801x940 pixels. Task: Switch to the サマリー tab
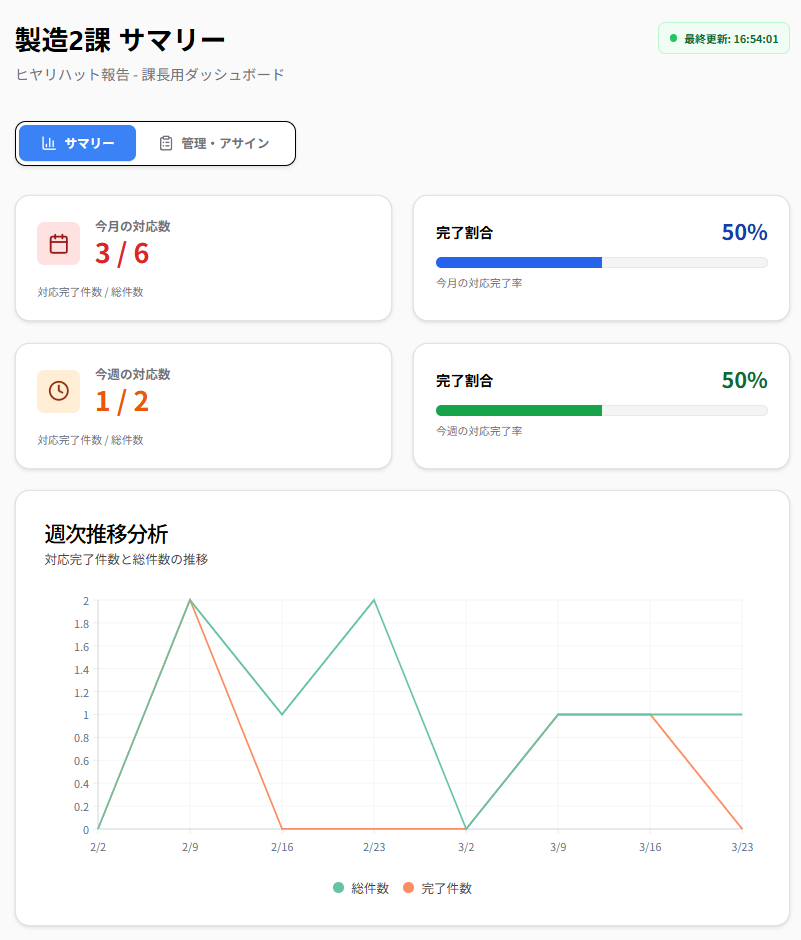[78, 143]
